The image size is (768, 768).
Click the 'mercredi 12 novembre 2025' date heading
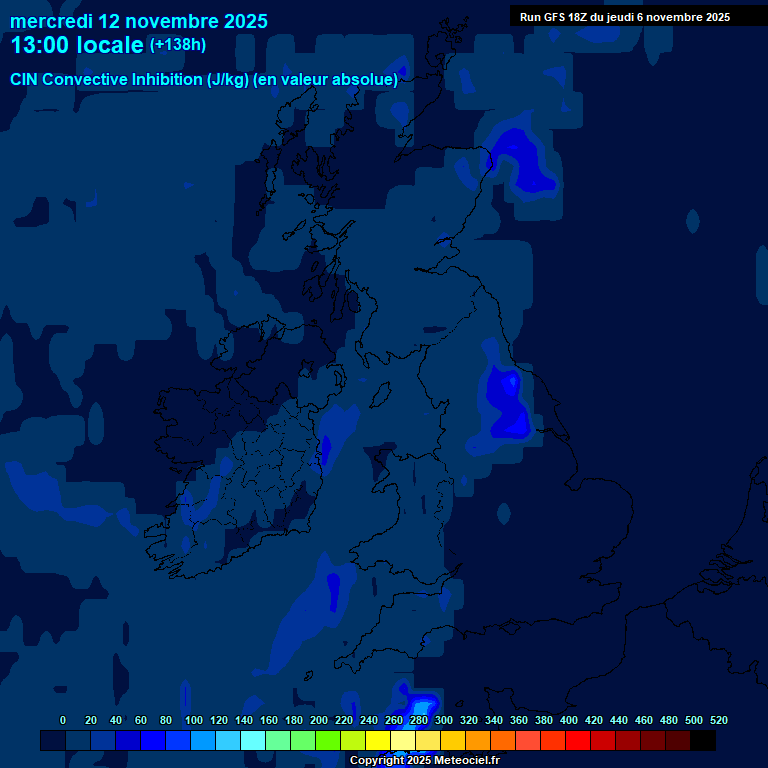(x=139, y=21)
